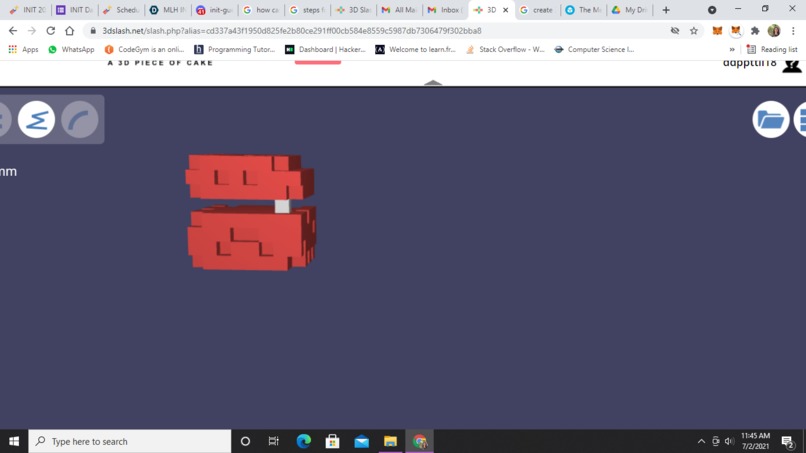Open the Apps bookmark shortcut
The width and height of the screenshot is (806, 453).
(x=23, y=49)
